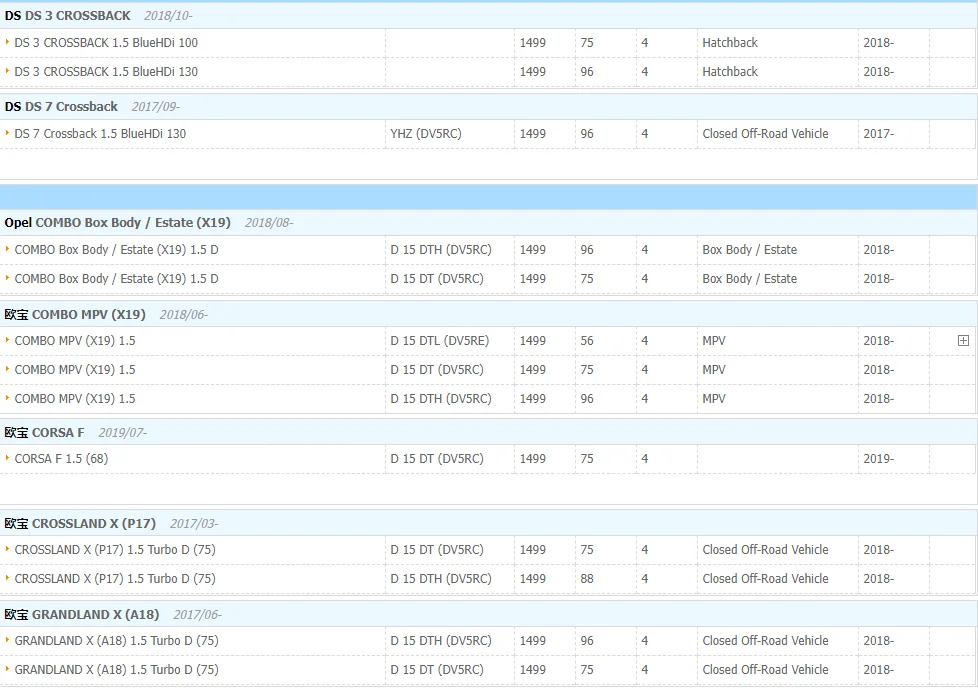Select Opel COMBO Box Body / Estate (X19) header
This screenshot has height=688, width=978.
tap(117, 223)
